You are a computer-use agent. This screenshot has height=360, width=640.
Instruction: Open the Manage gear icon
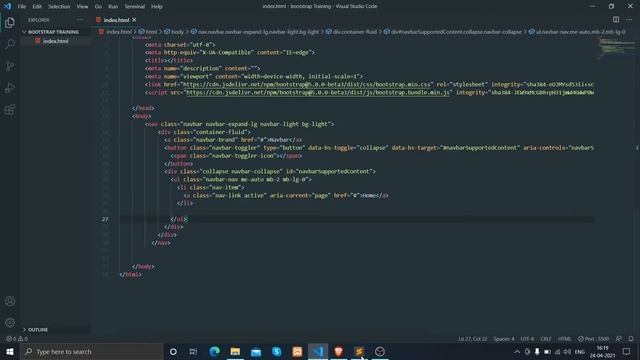(x=10, y=322)
